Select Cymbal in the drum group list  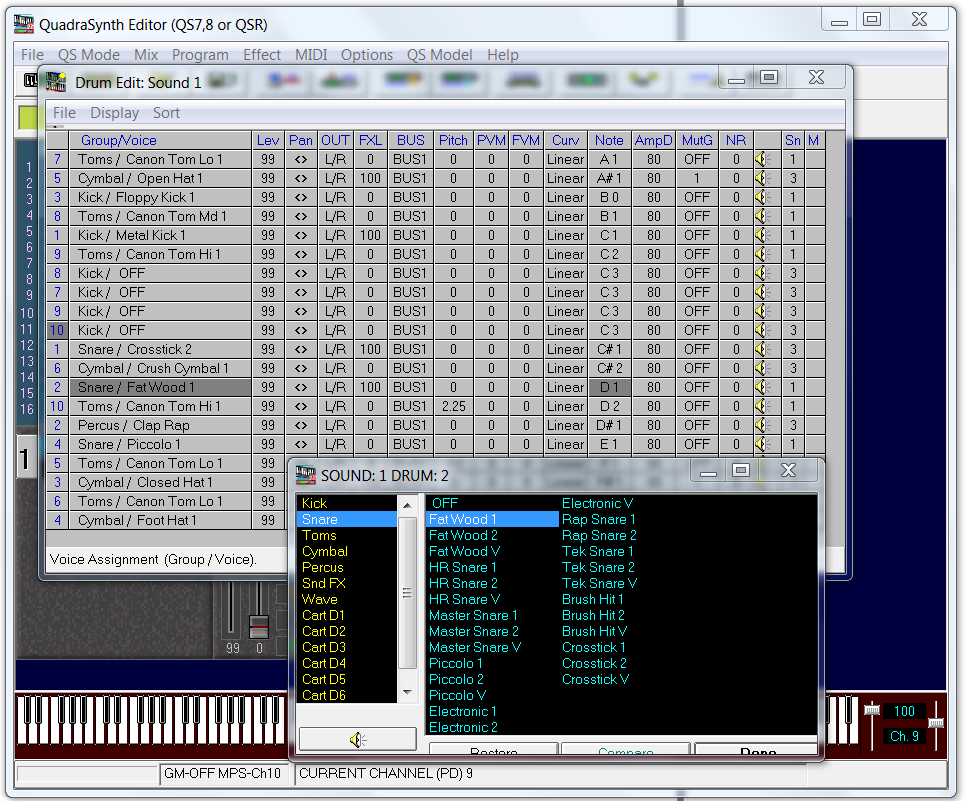pyautogui.click(x=325, y=551)
